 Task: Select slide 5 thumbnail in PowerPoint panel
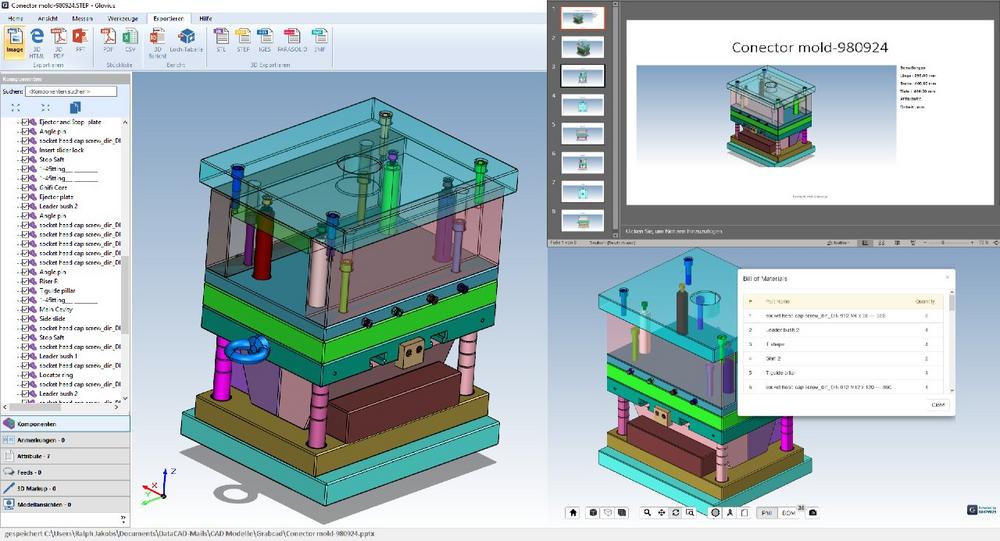pyautogui.click(x=582, y=134)
